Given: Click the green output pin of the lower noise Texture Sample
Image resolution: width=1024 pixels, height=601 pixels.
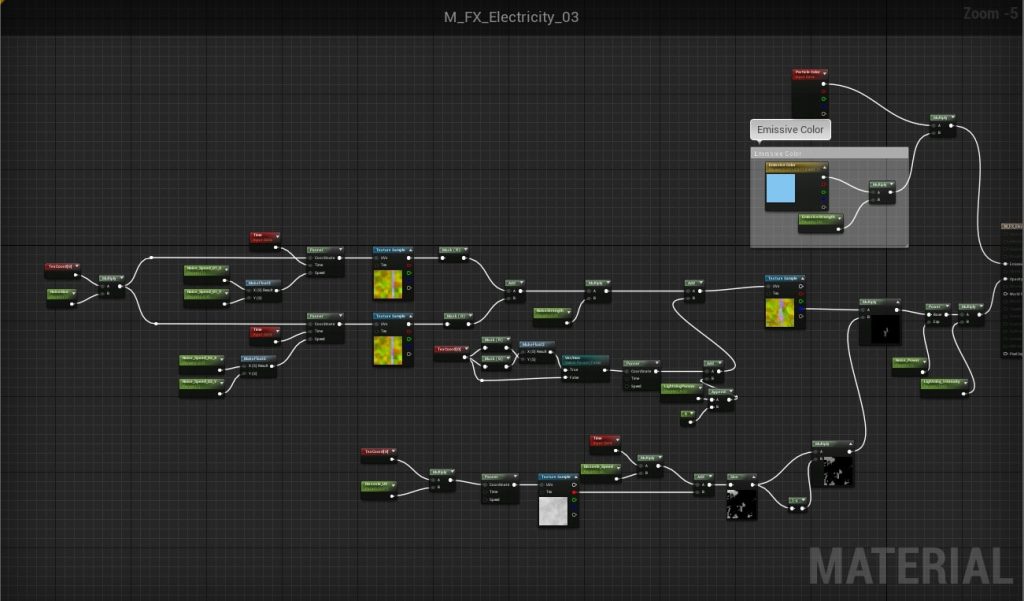Looking at the screenshot, I should [x=409, y=339].
